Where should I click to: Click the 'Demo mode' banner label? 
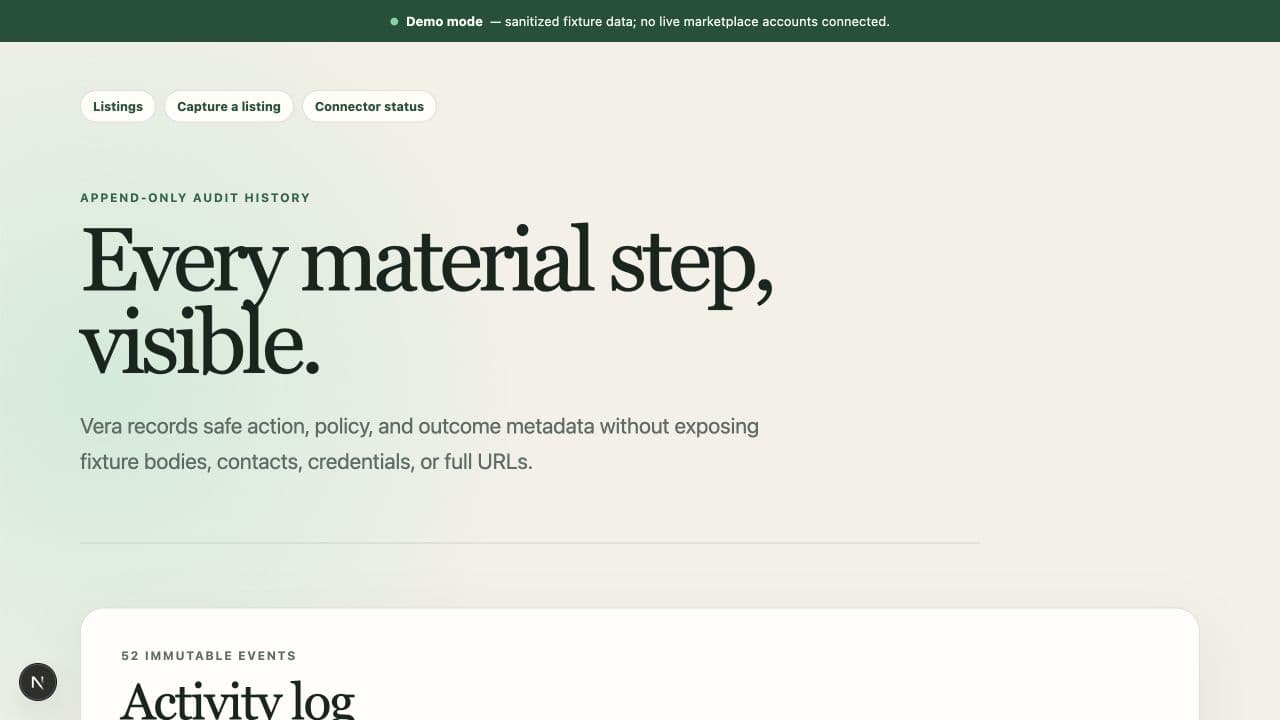444,21
